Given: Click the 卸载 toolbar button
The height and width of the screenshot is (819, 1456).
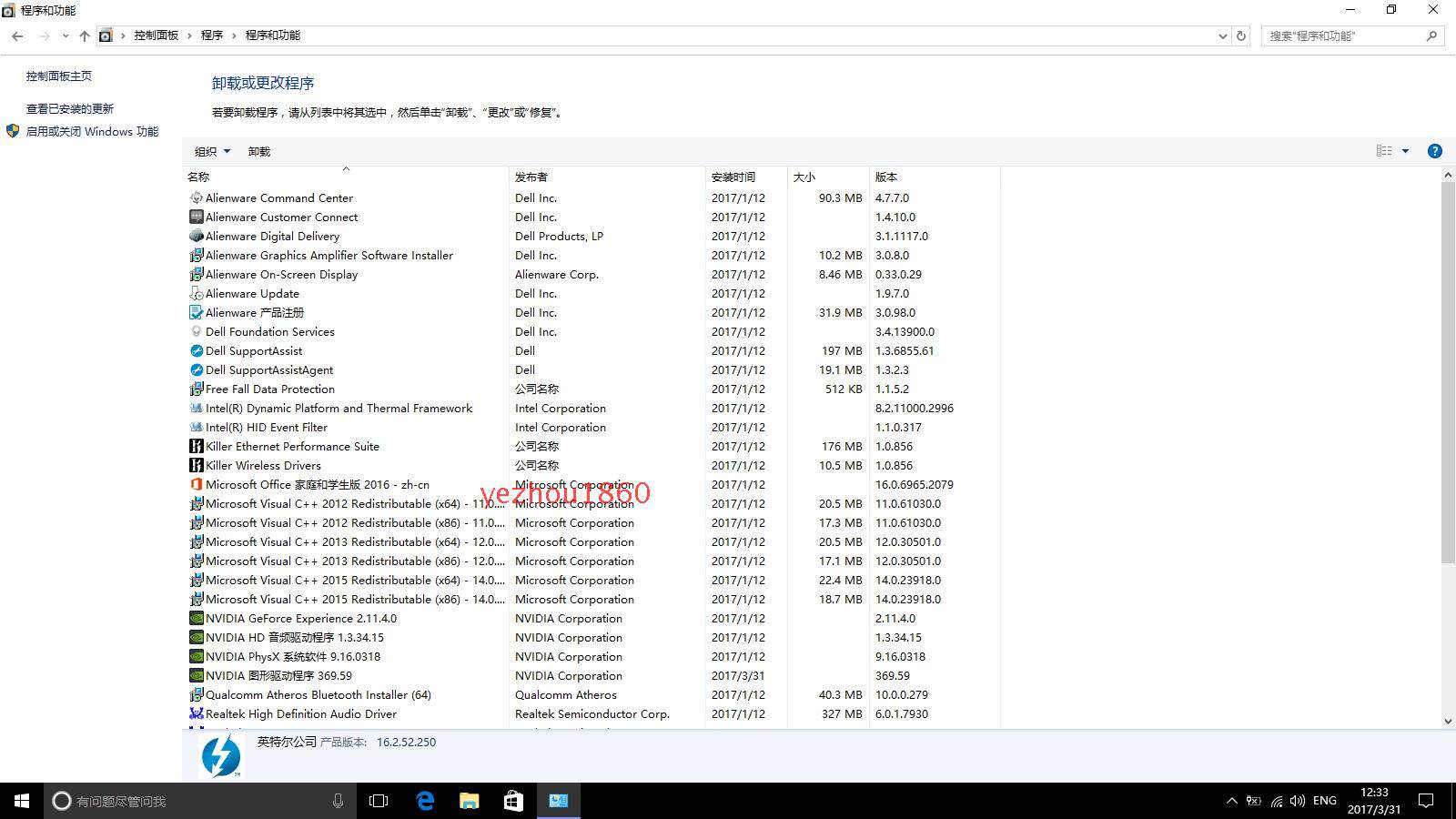Looking at the screenshot, I should pyautogui.click(x=259, y=151).
